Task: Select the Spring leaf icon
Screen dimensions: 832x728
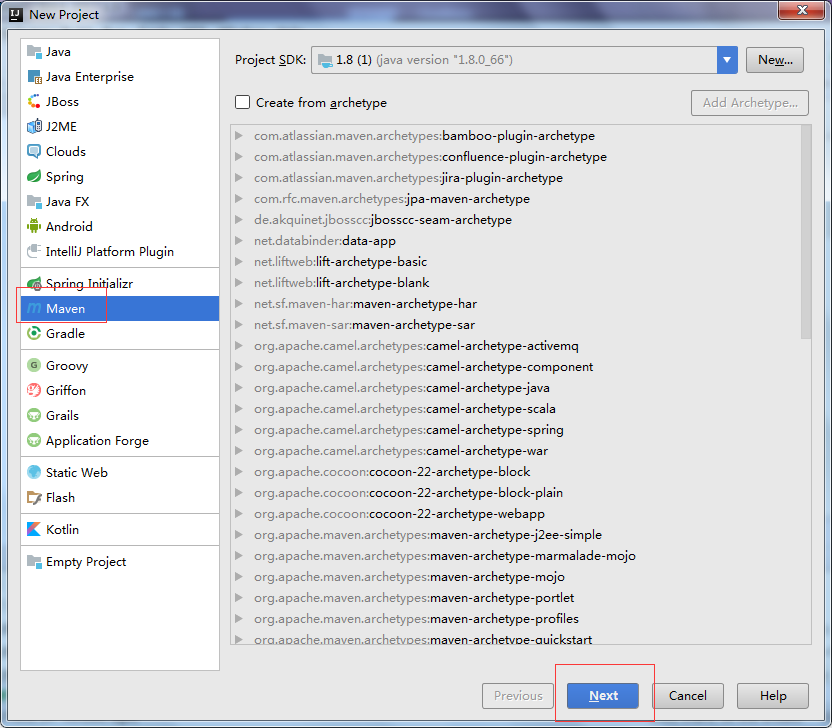Action: (x=34, y=176)
